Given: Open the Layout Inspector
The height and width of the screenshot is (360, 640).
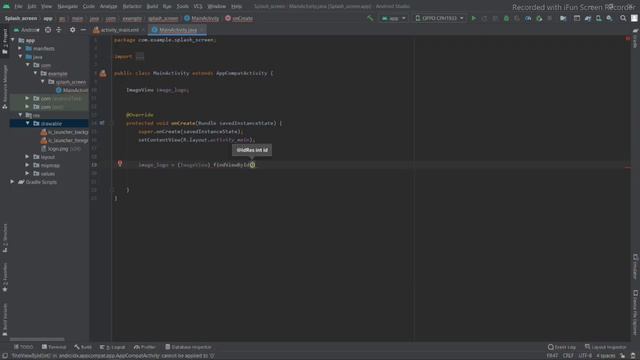Looking at the screenshot, I should click(605, 347).
